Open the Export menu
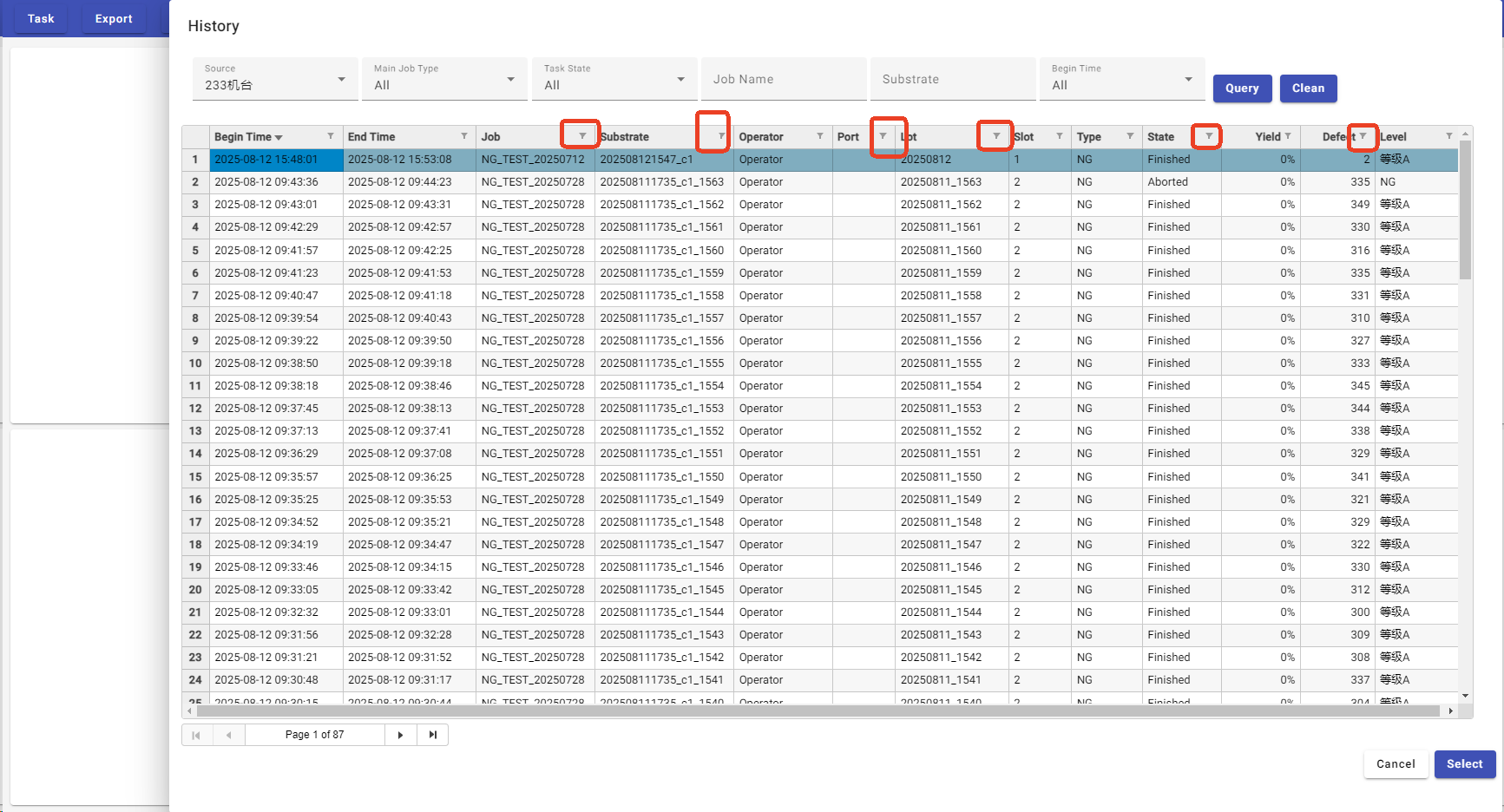Viewport: 1504px width, 812px height. pos(114,18)
